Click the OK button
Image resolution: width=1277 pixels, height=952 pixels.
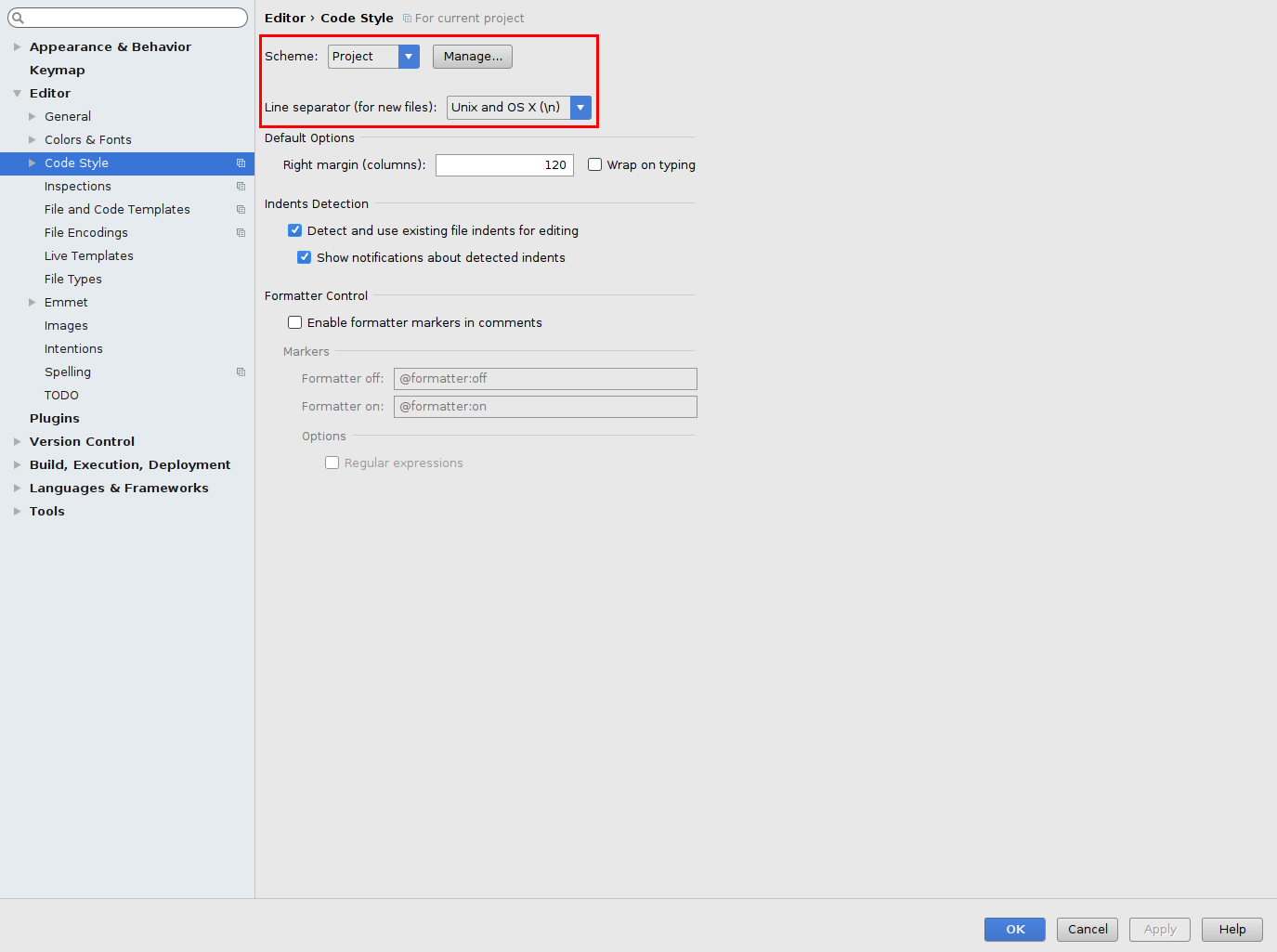(x=1014, y=929)
